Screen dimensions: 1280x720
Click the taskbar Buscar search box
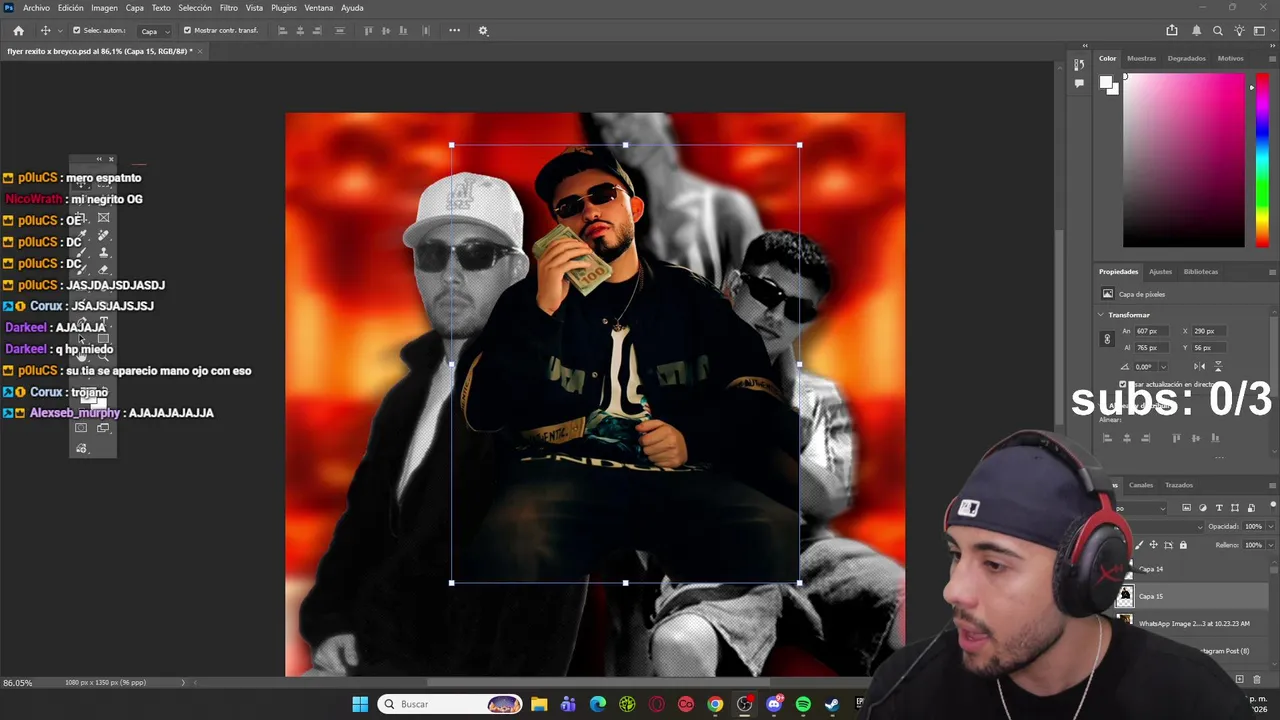[x=450, y=704]
